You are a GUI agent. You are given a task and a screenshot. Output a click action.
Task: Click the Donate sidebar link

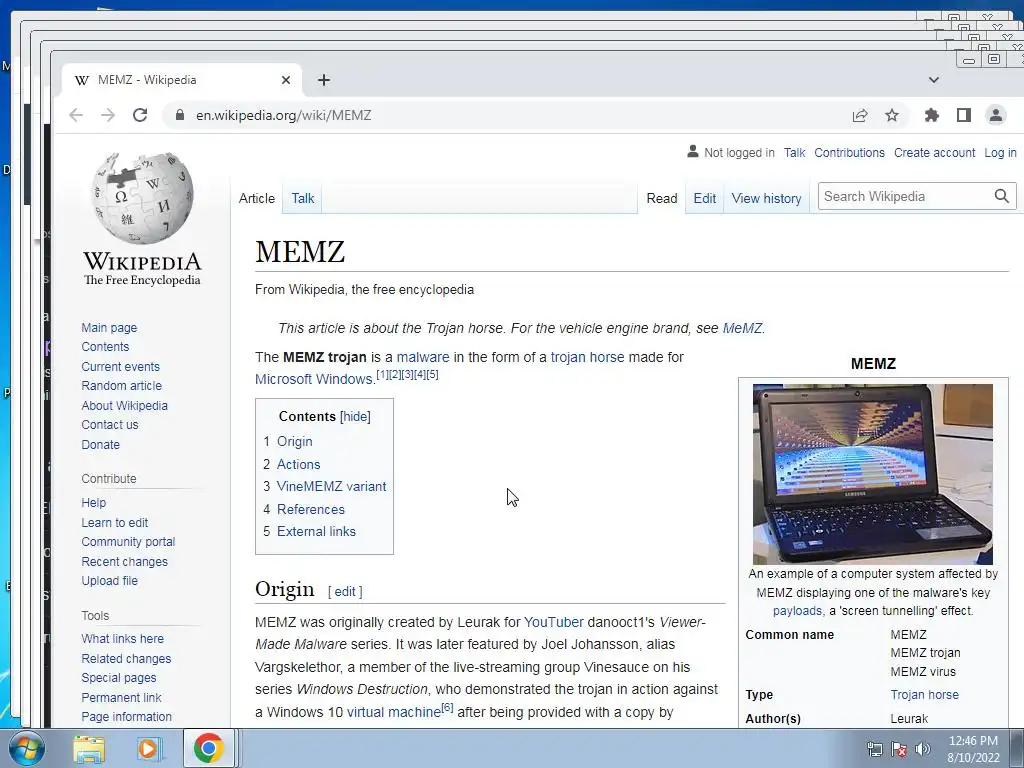pyautogui.click(x=101, y=445)
